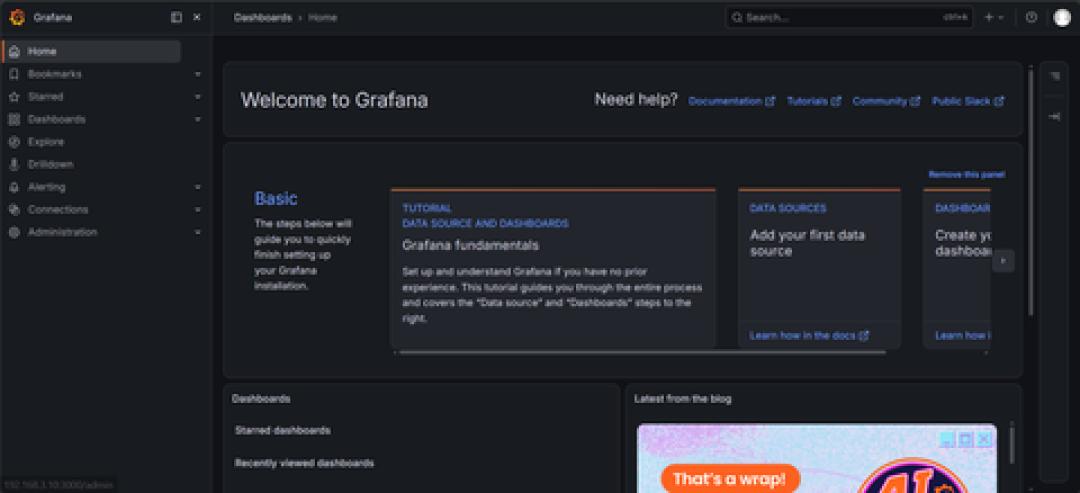Click the main page vertical scrollbar

click(1030, 191)
